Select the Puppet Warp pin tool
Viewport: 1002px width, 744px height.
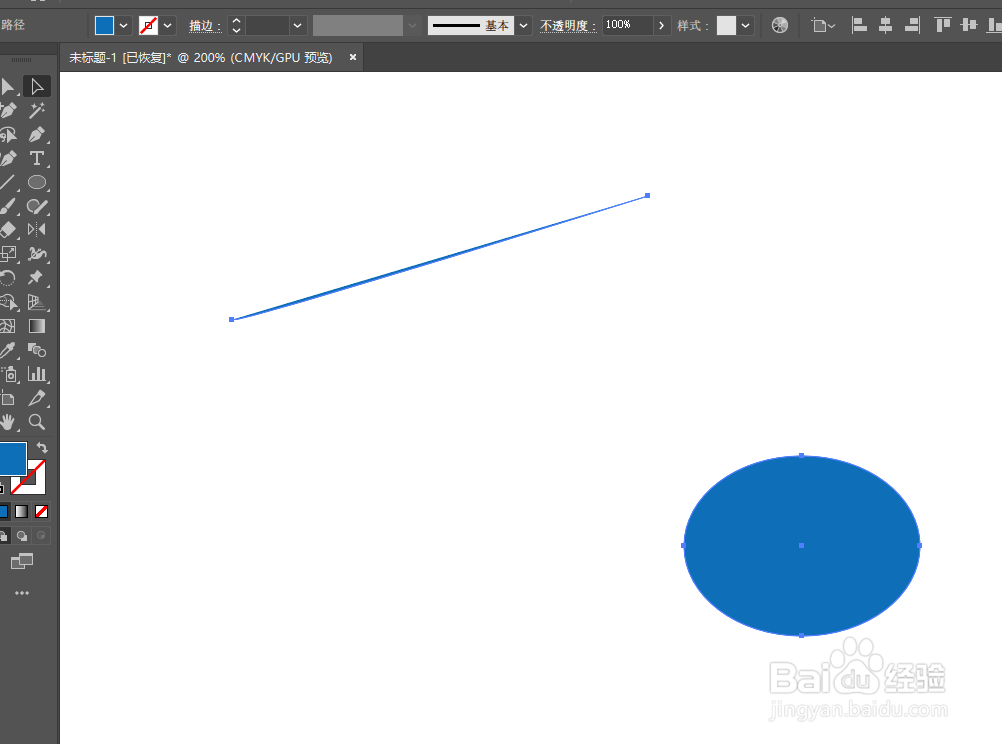pyautogui.click(x=36, y=277)
